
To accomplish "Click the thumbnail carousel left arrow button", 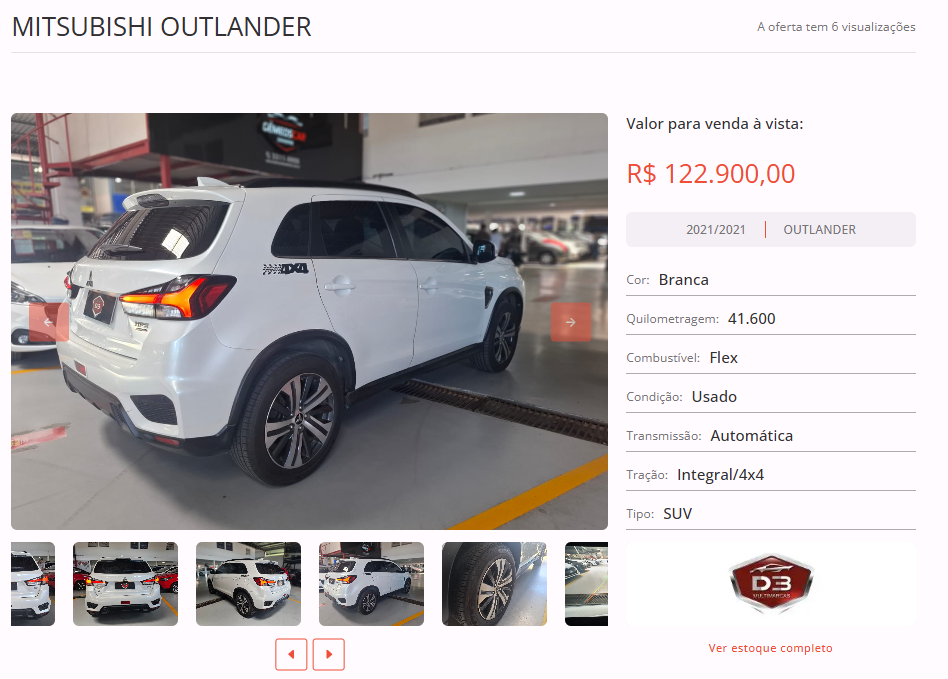I will [x=291, y=654].
